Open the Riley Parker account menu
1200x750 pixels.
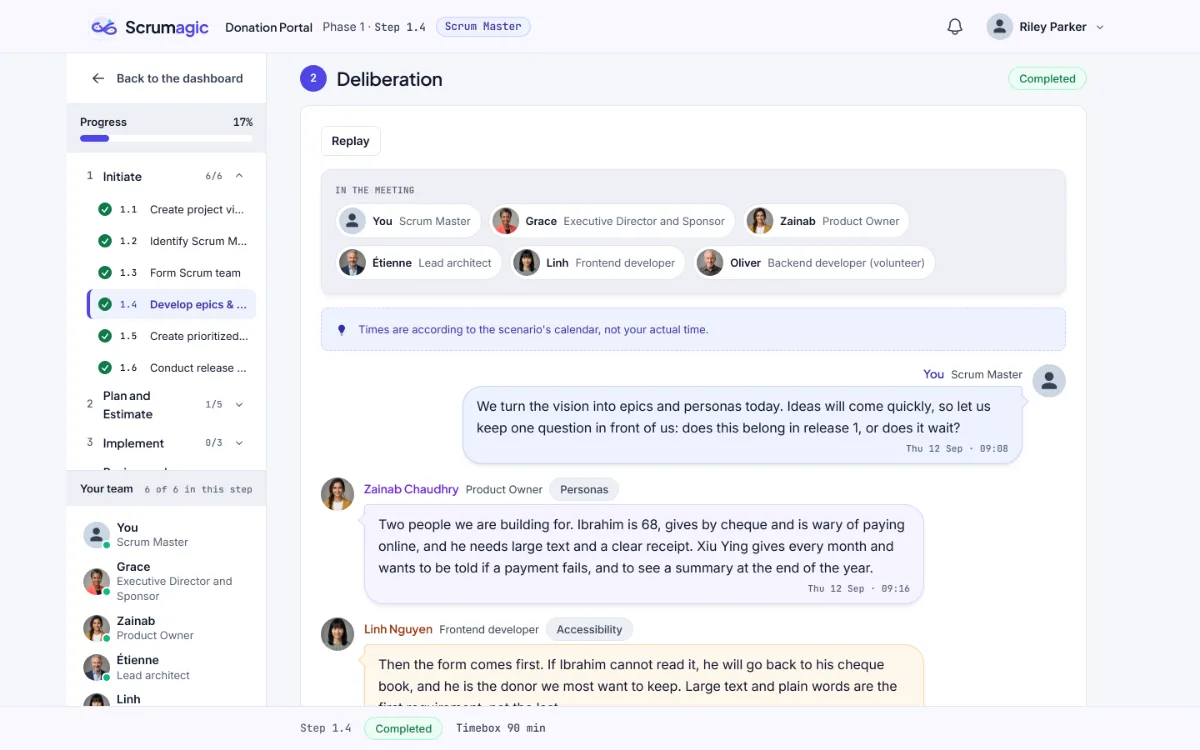point(1045,27)
